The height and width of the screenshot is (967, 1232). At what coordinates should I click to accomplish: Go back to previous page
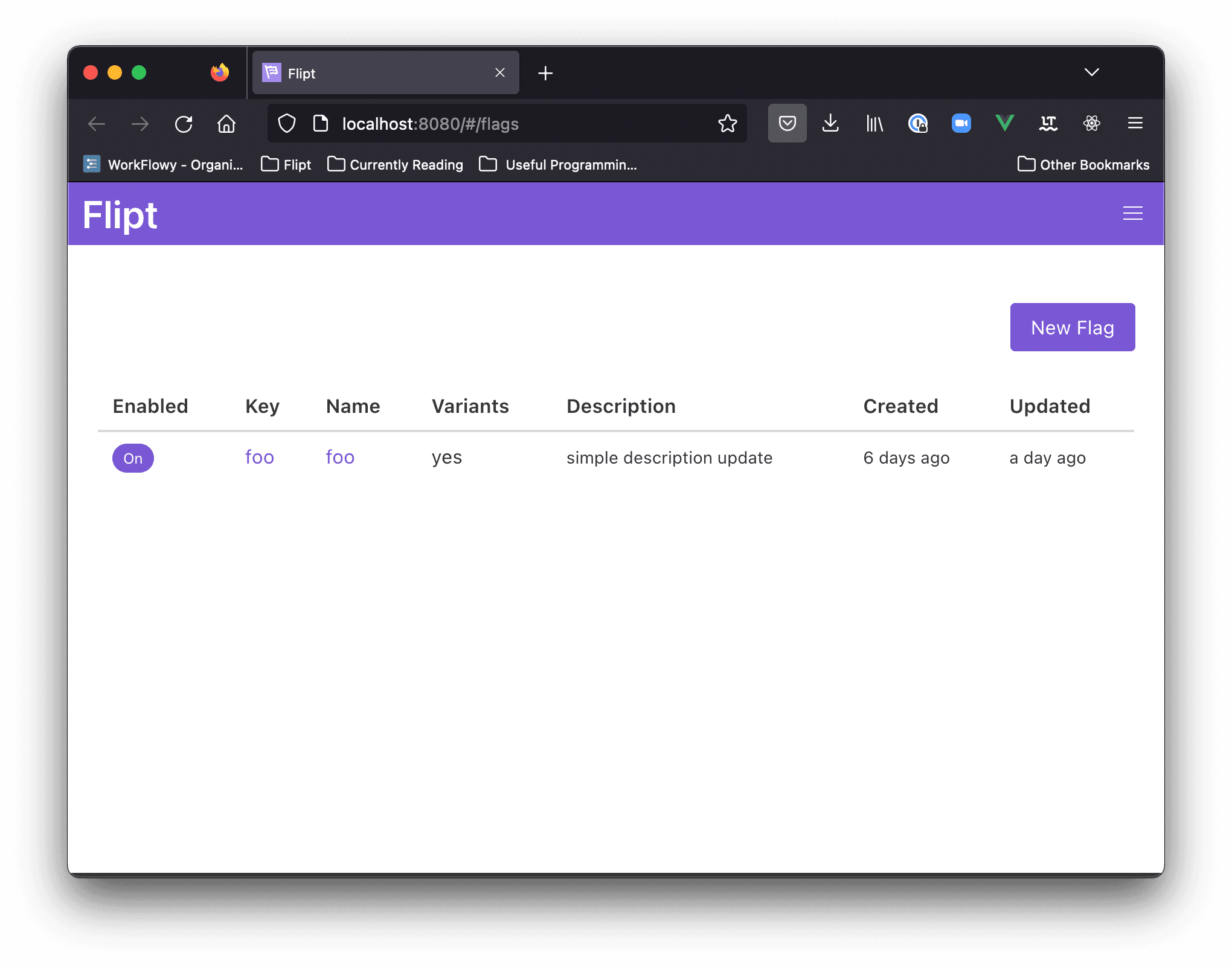click(x=97, y=124)
